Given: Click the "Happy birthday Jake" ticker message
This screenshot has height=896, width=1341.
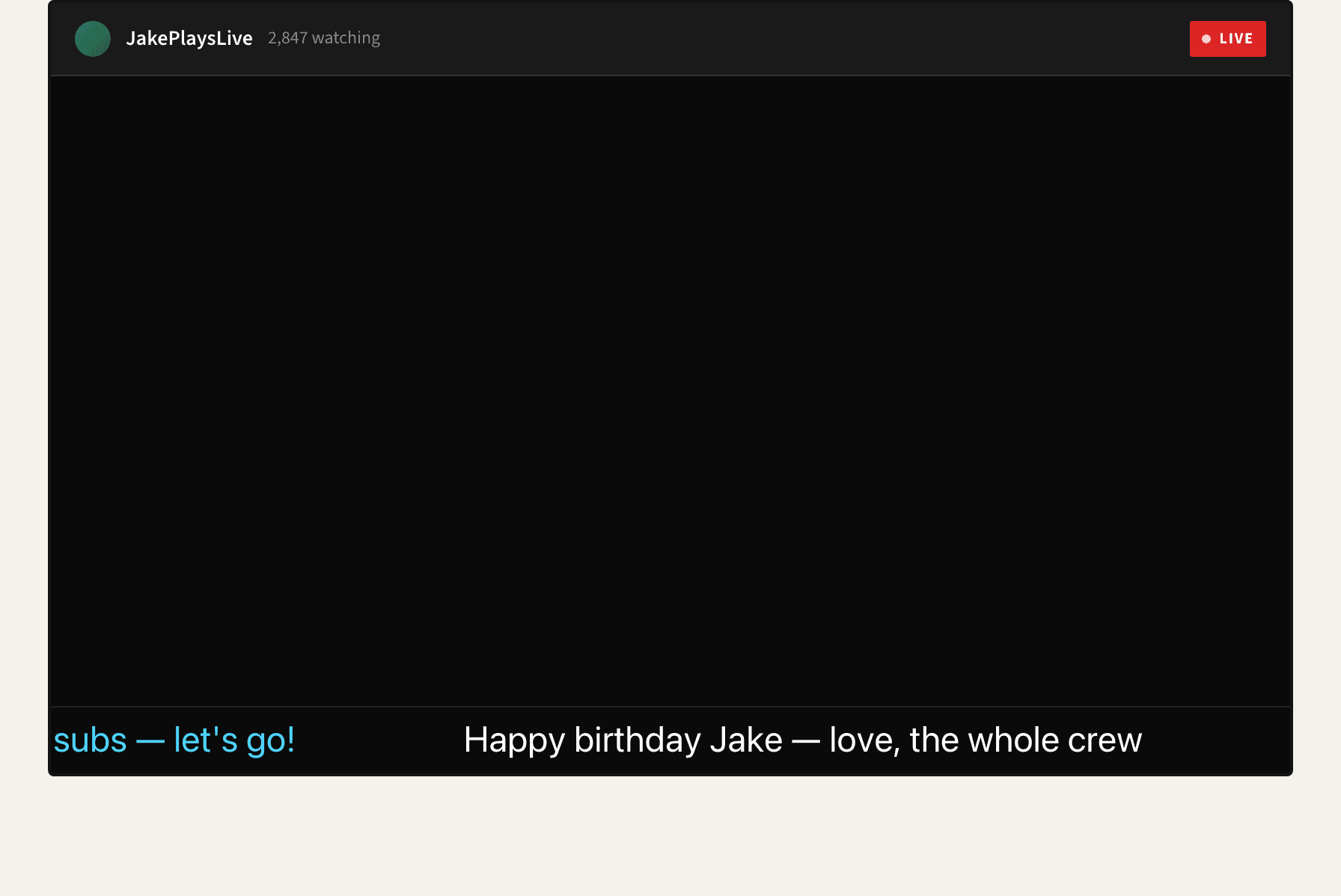Looking at the screenshot, I should click(x=803, y=740).
